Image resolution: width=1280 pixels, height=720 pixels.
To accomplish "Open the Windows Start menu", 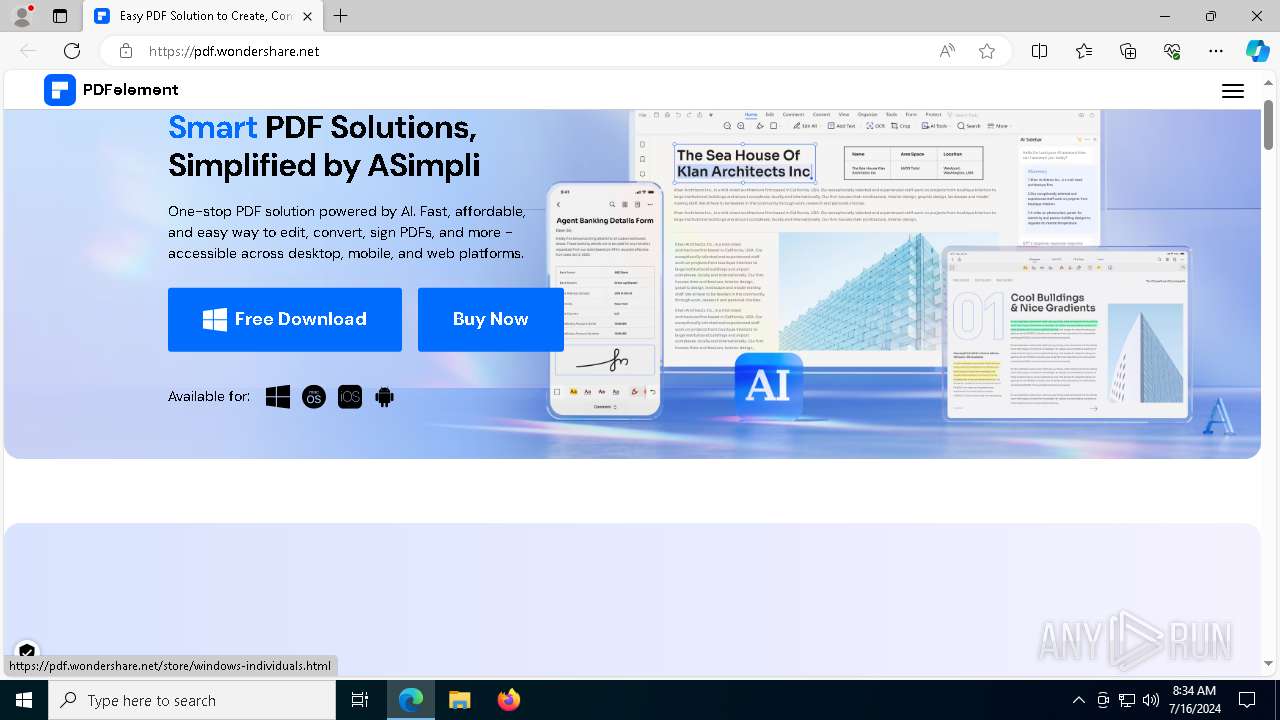I will 24,700.
